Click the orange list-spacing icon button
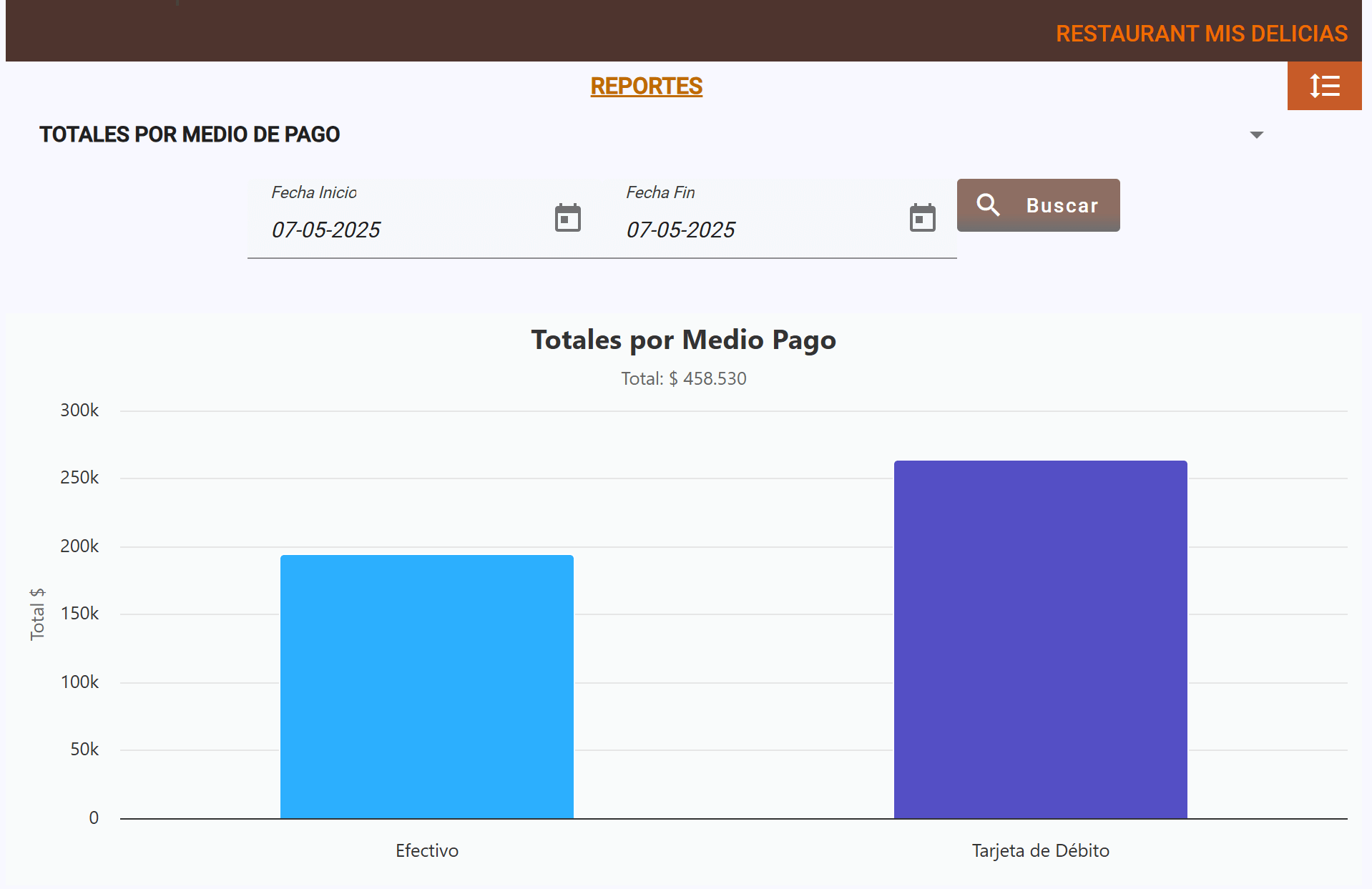1372x889 pixels. (x=1324, y=86)
